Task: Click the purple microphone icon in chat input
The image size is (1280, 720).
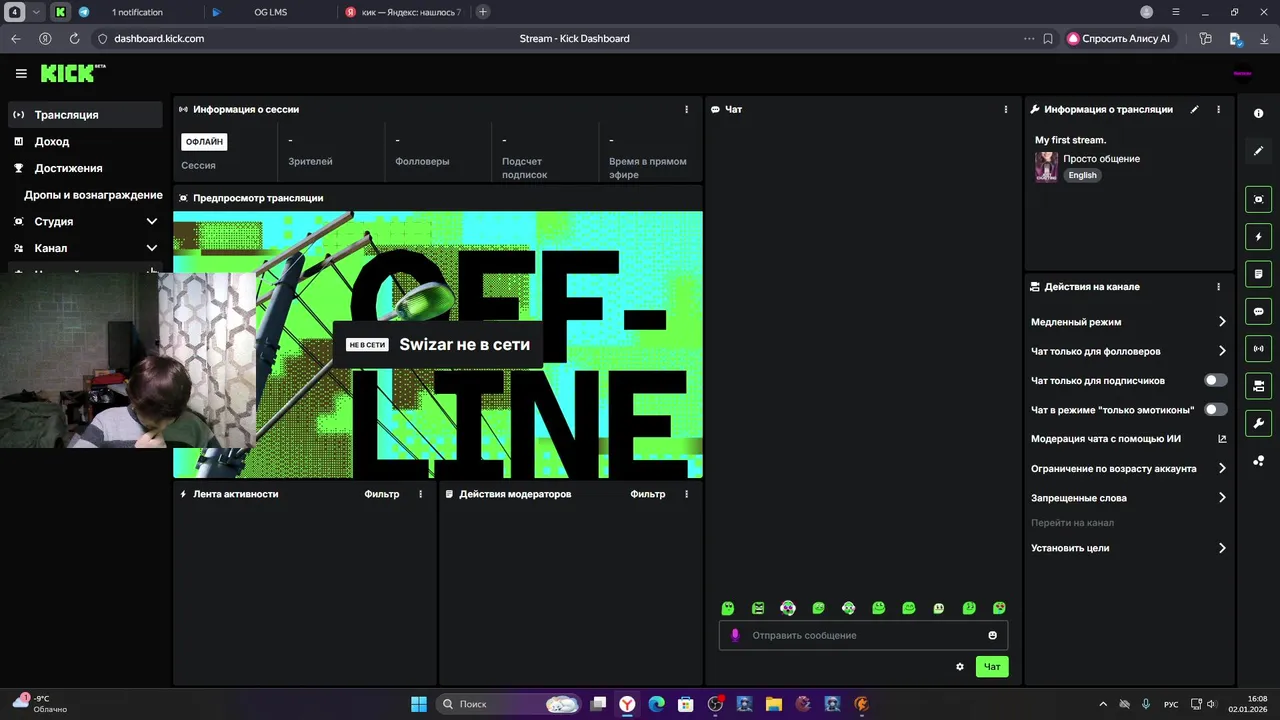Action: (x=736, y=635)
